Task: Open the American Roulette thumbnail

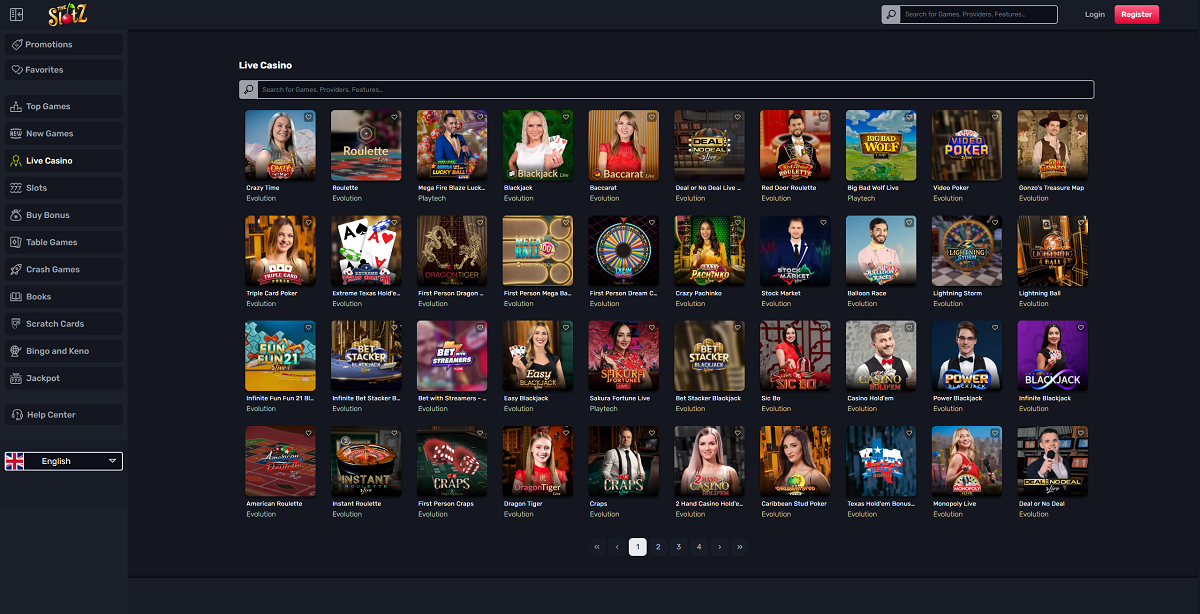Action: pos(280,461)
